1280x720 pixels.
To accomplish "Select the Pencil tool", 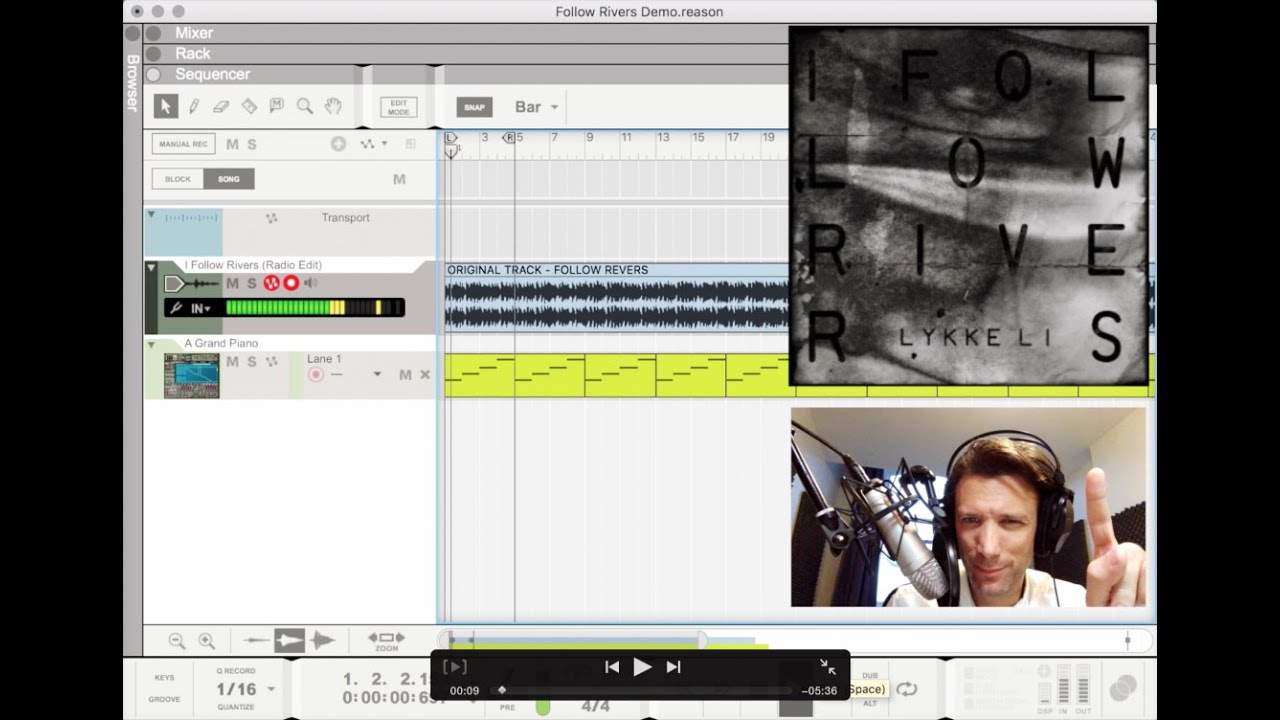I will click(x=194, y=106).
